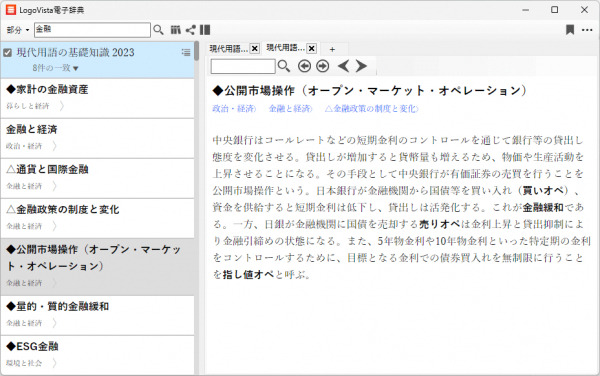Close the second 現代用語 tab
Viewport: 600px width, 376px height.
tap(312, 49)
